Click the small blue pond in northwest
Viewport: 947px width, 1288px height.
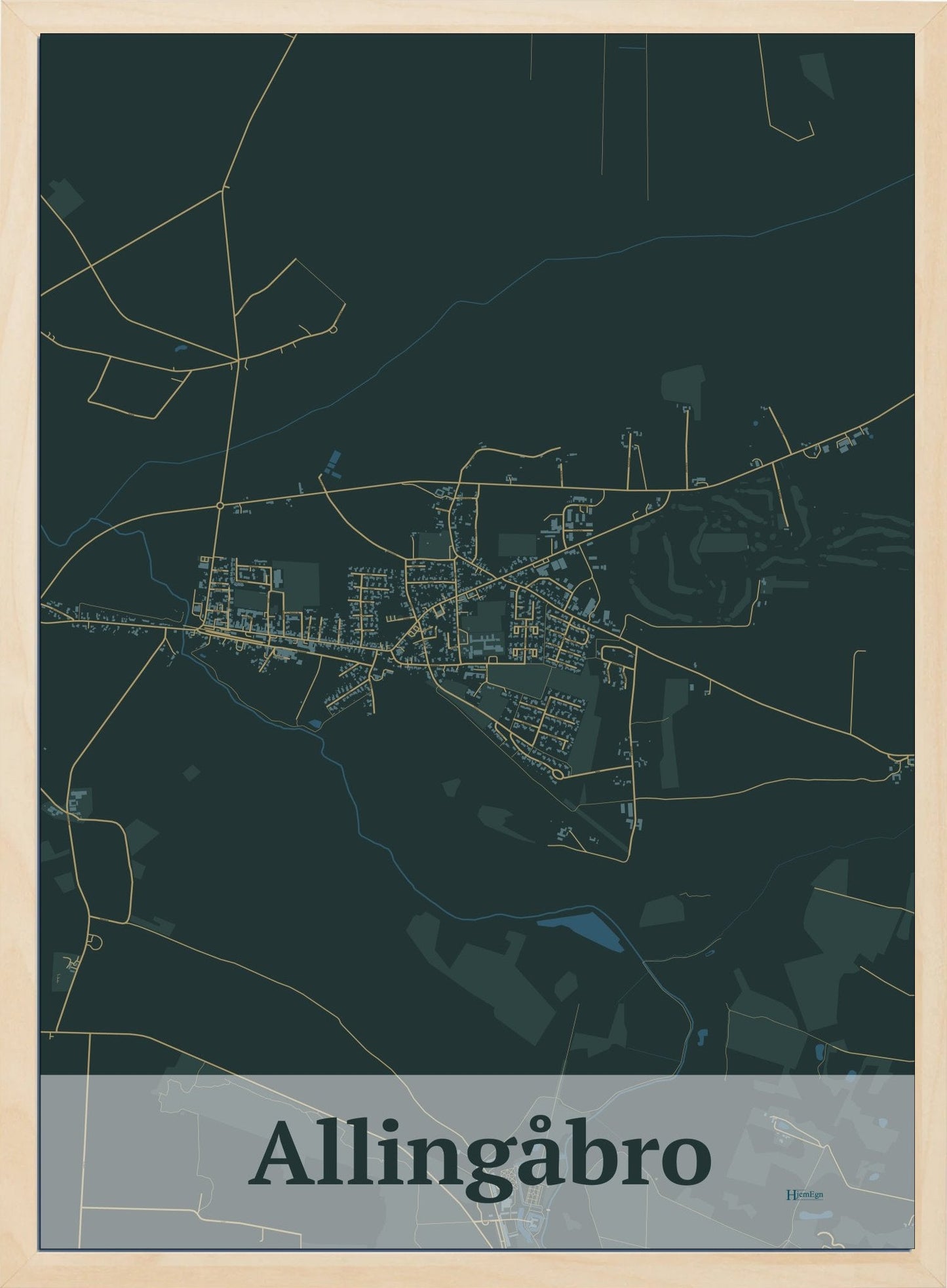click(180, 349)
